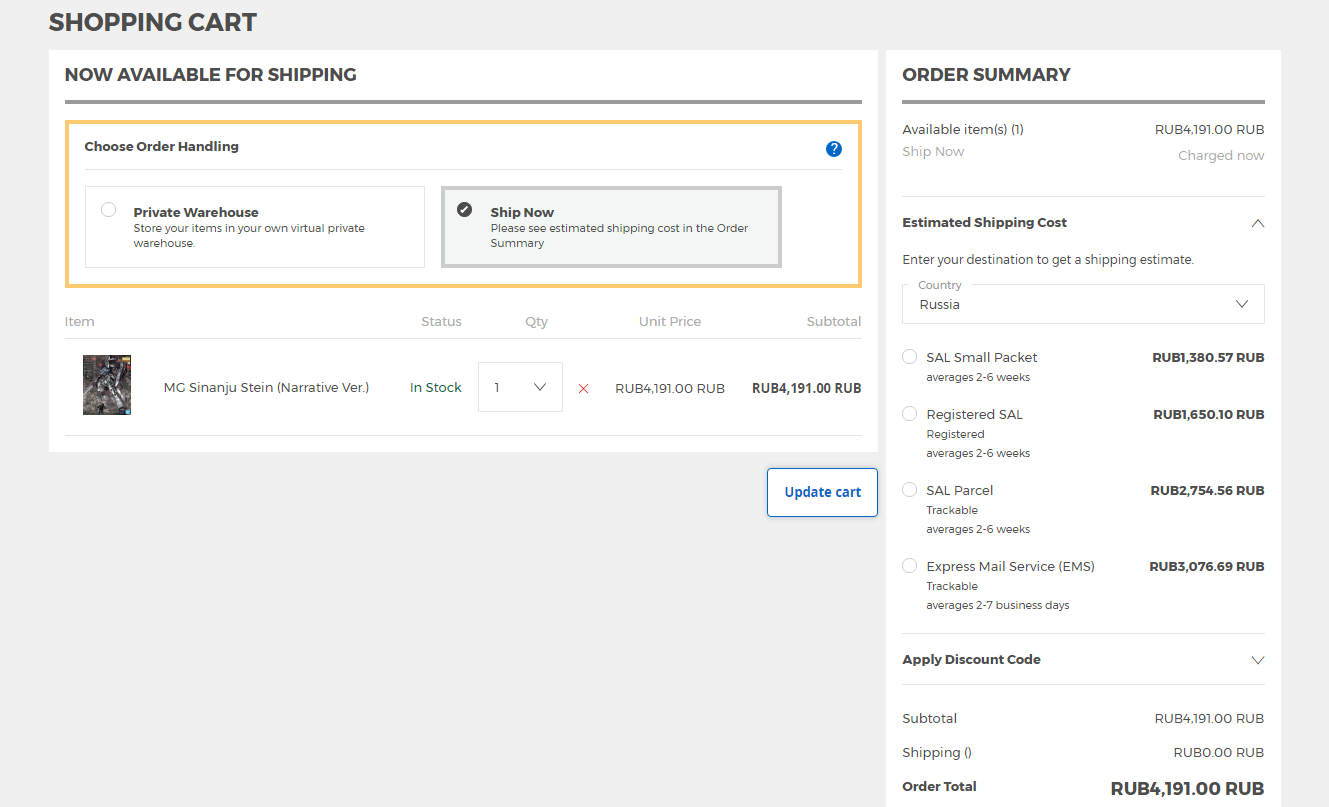The height and width of the screenshot is (807, 1329).
Task: Click the Private Warehouse title text
Action: coord(196,212)
